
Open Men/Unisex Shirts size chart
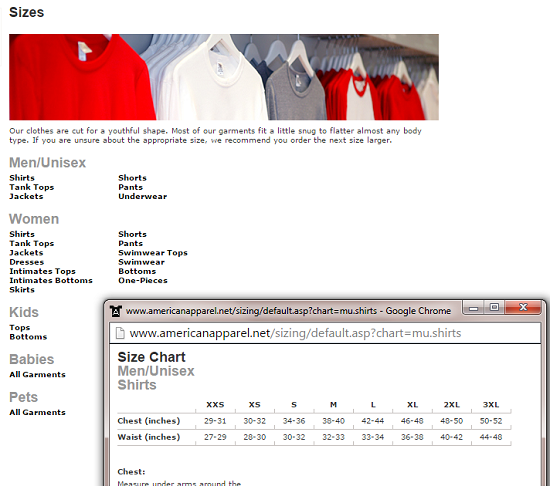pos(22,178)
